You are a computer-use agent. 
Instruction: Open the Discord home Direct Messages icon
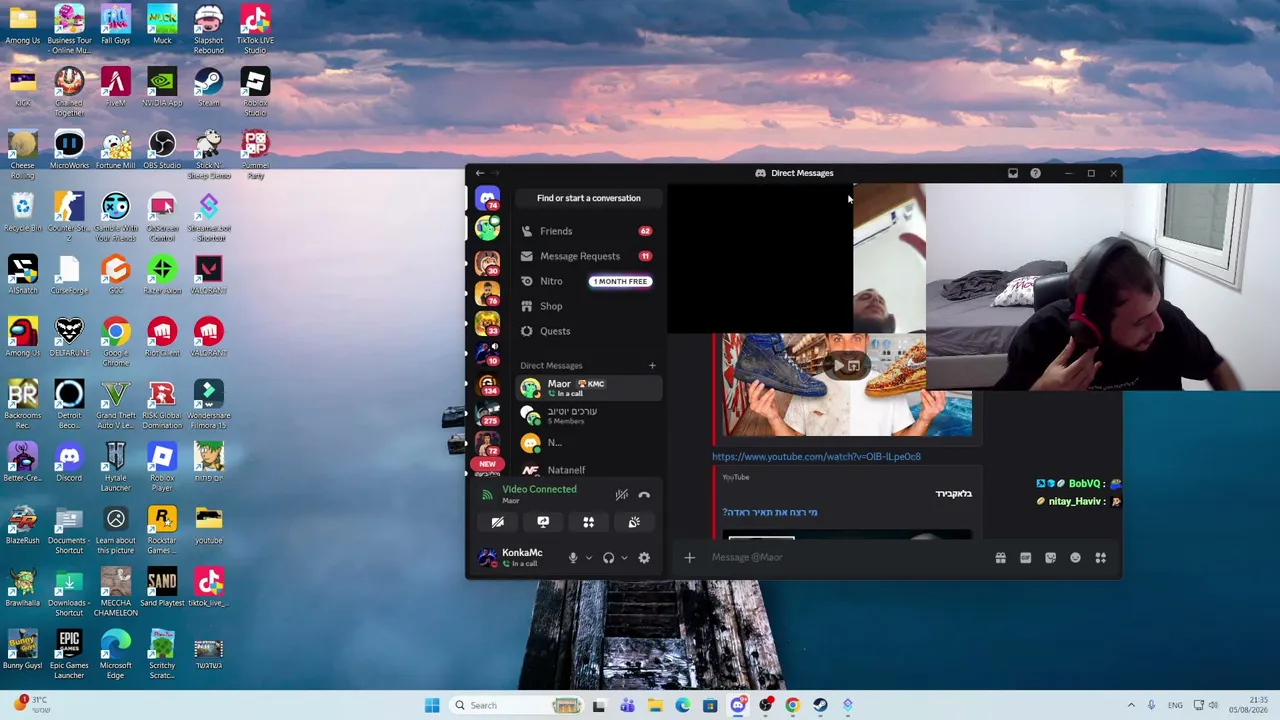487,198
